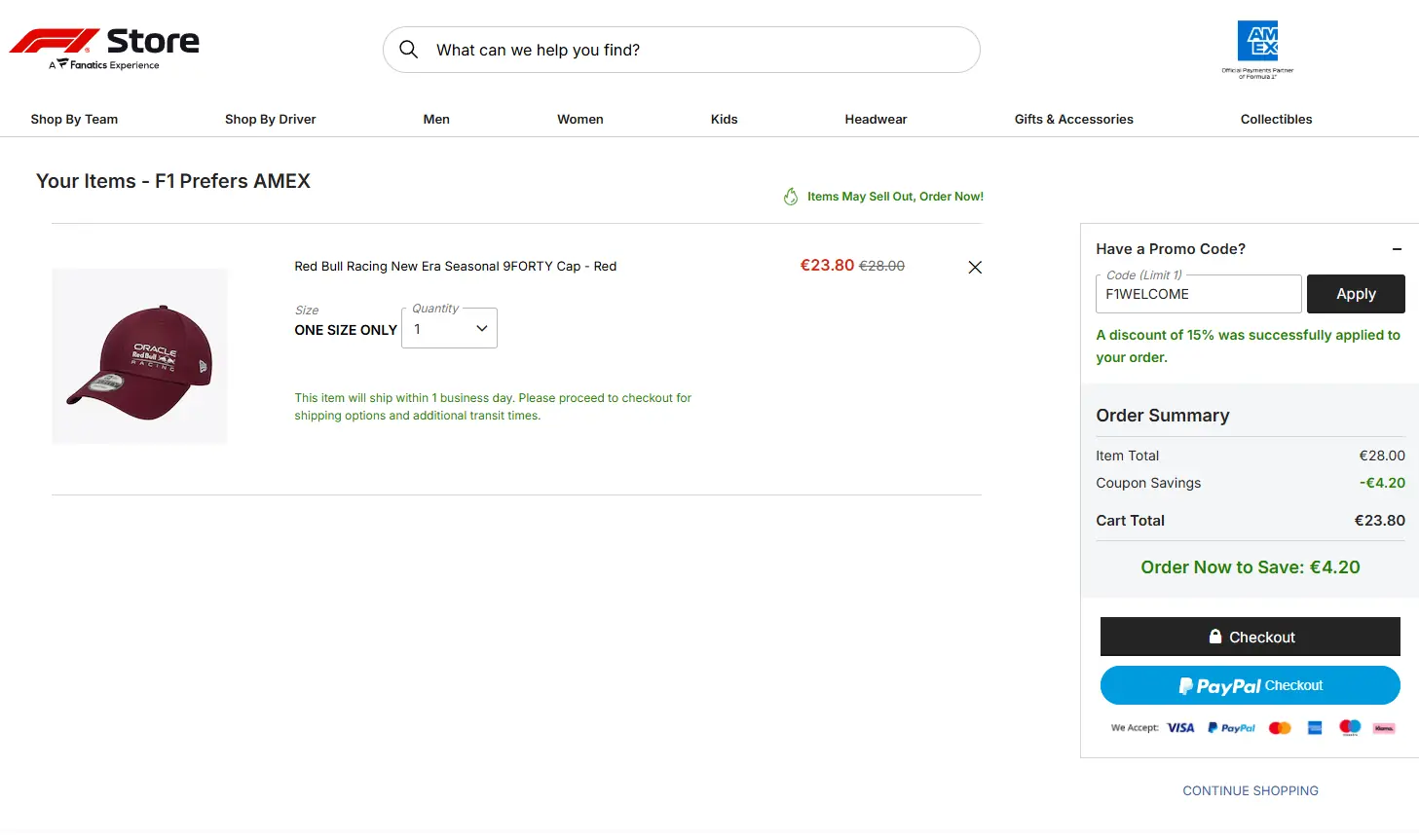Screen dimensions: 1419x840
Task: Open the Collectibles menu
Action: tap(1276, 119)
